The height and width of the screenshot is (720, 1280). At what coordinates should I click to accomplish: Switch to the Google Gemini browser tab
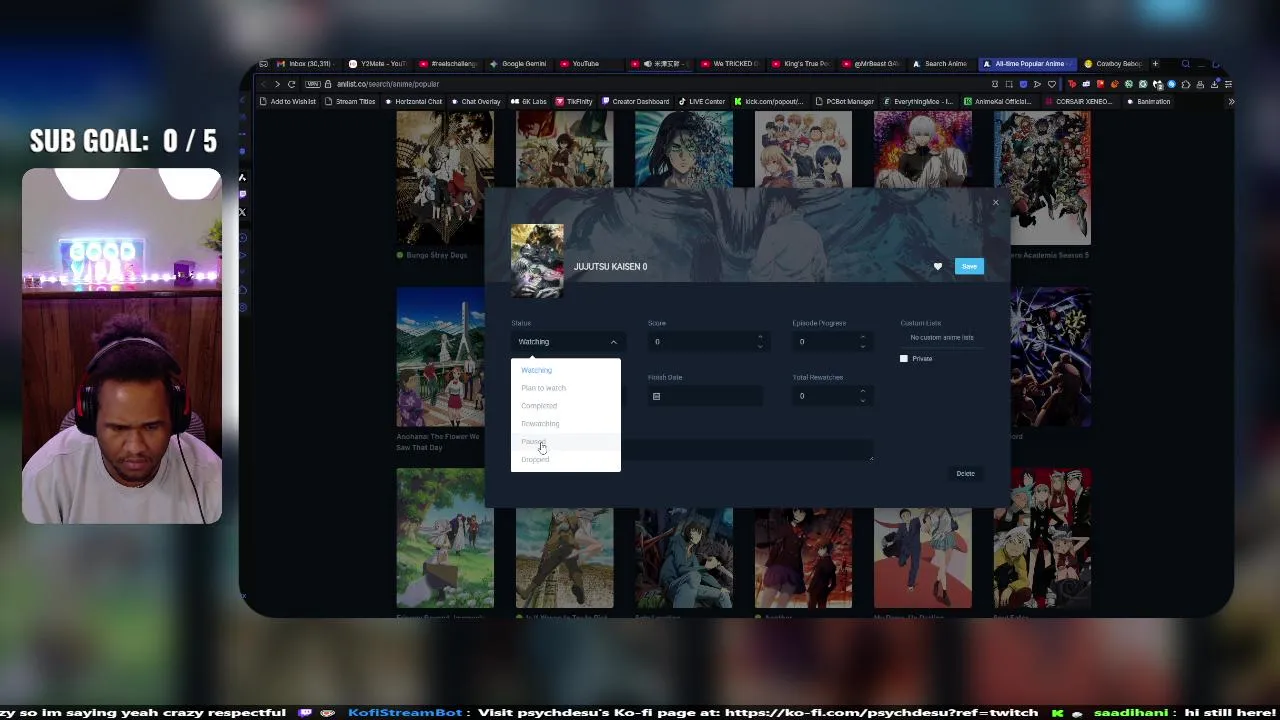click(518, 64)
